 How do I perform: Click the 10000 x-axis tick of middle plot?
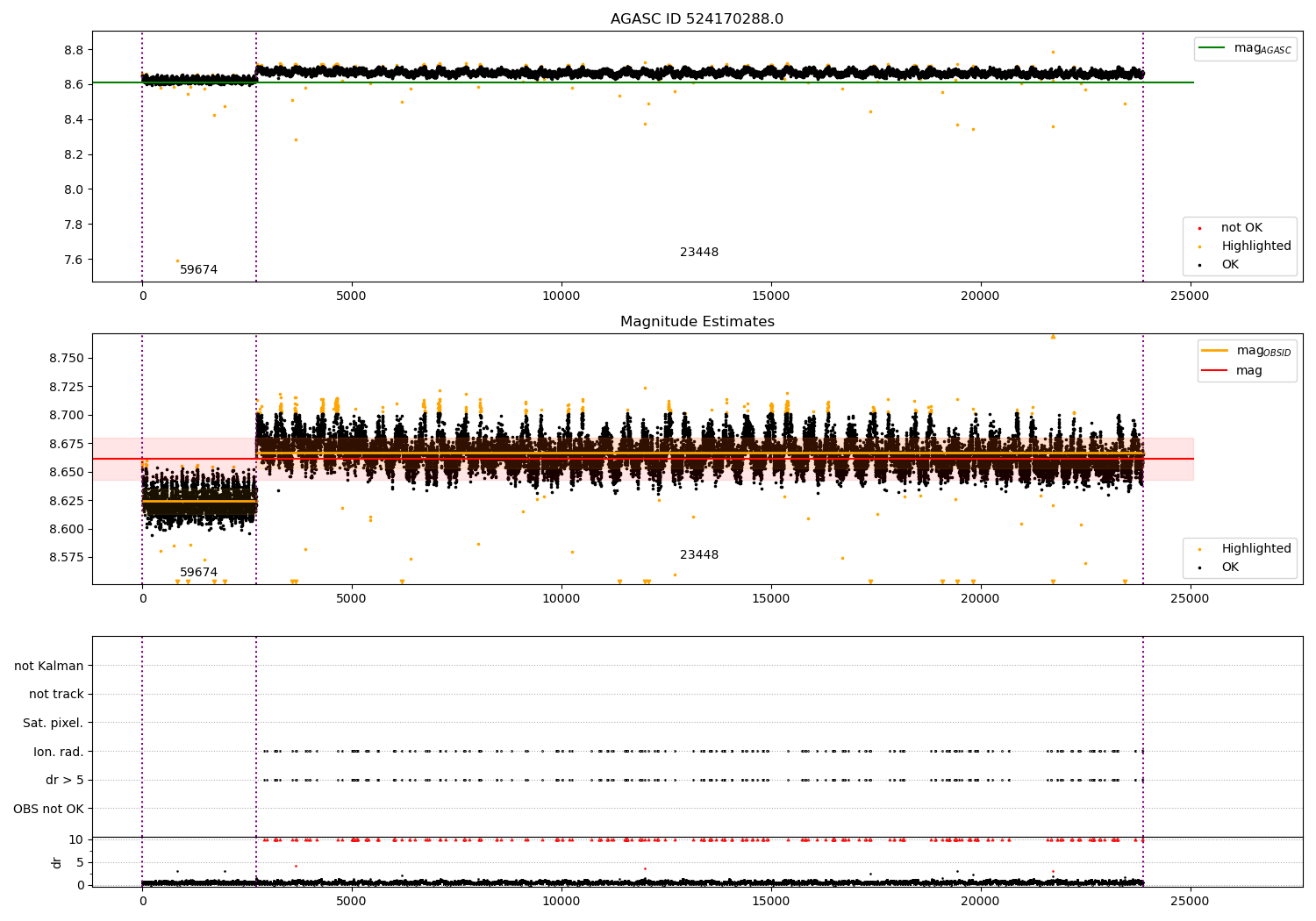[561, 599]
